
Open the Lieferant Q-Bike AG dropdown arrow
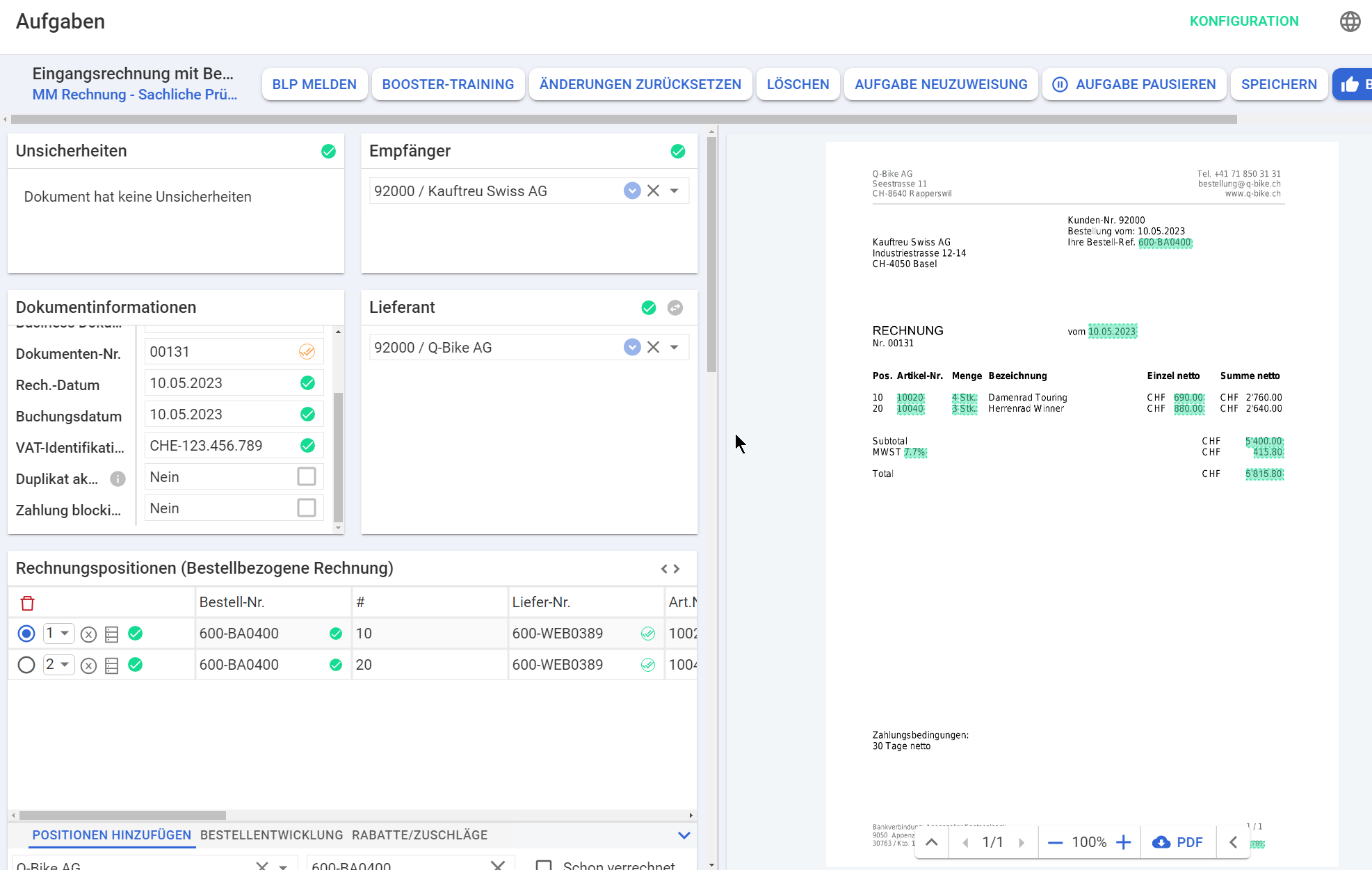tap(674, 347)
